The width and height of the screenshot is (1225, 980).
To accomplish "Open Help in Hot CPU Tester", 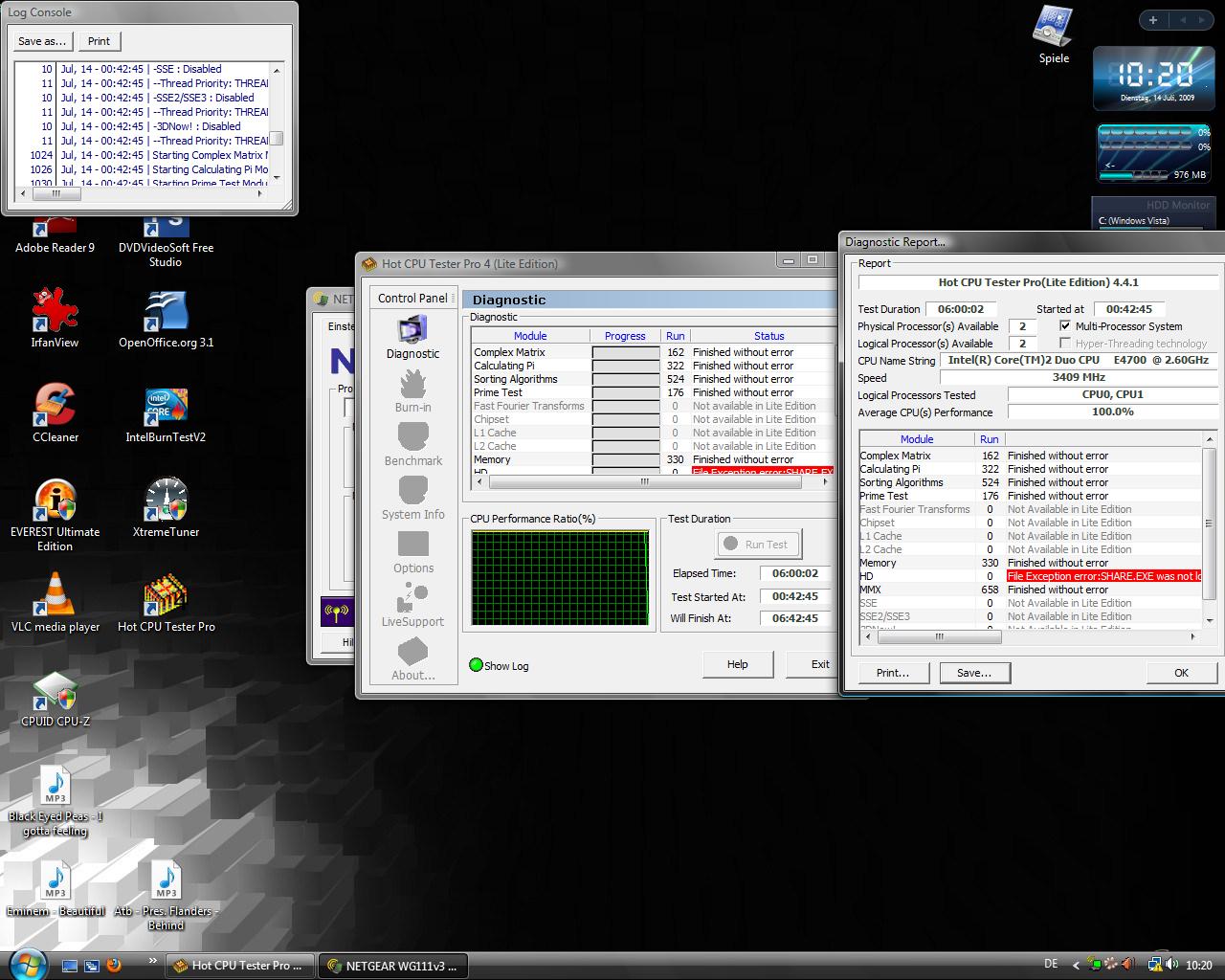I will (737, 664).
